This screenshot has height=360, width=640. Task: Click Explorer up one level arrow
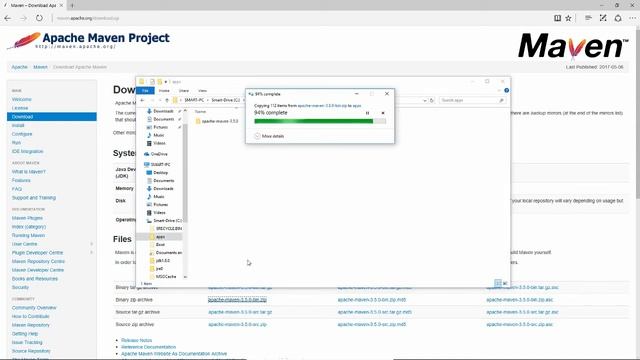tap(167, 100)
